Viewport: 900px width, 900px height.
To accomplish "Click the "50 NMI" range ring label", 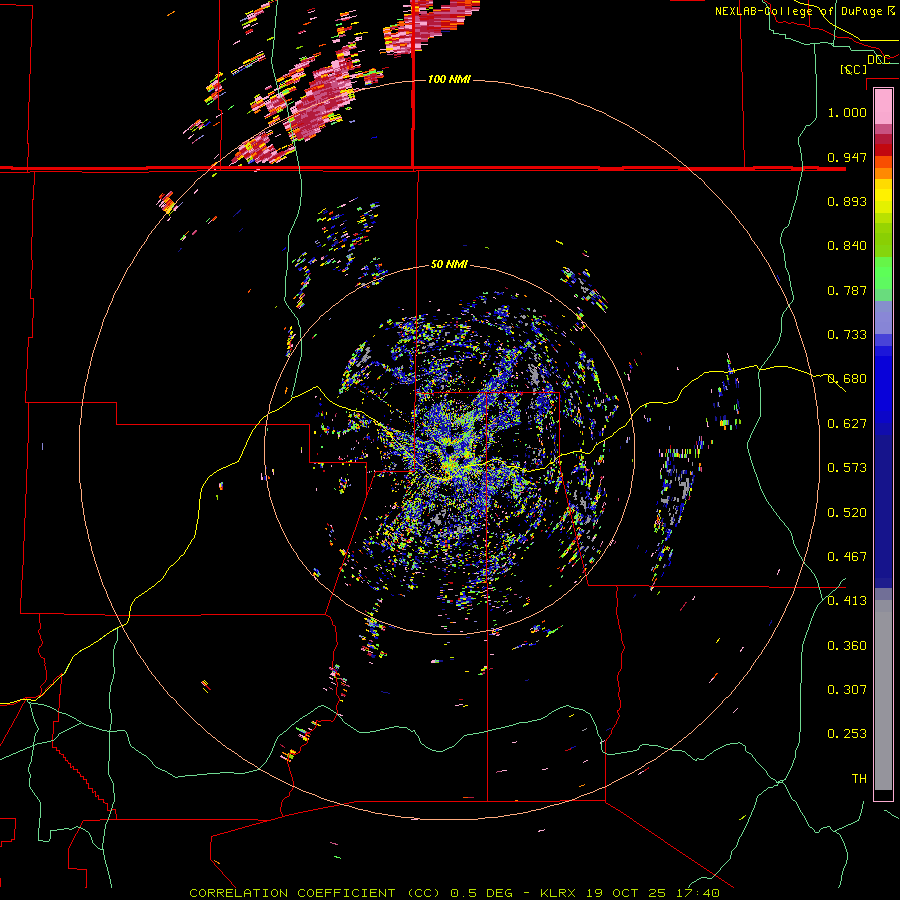I will point(449,265).
